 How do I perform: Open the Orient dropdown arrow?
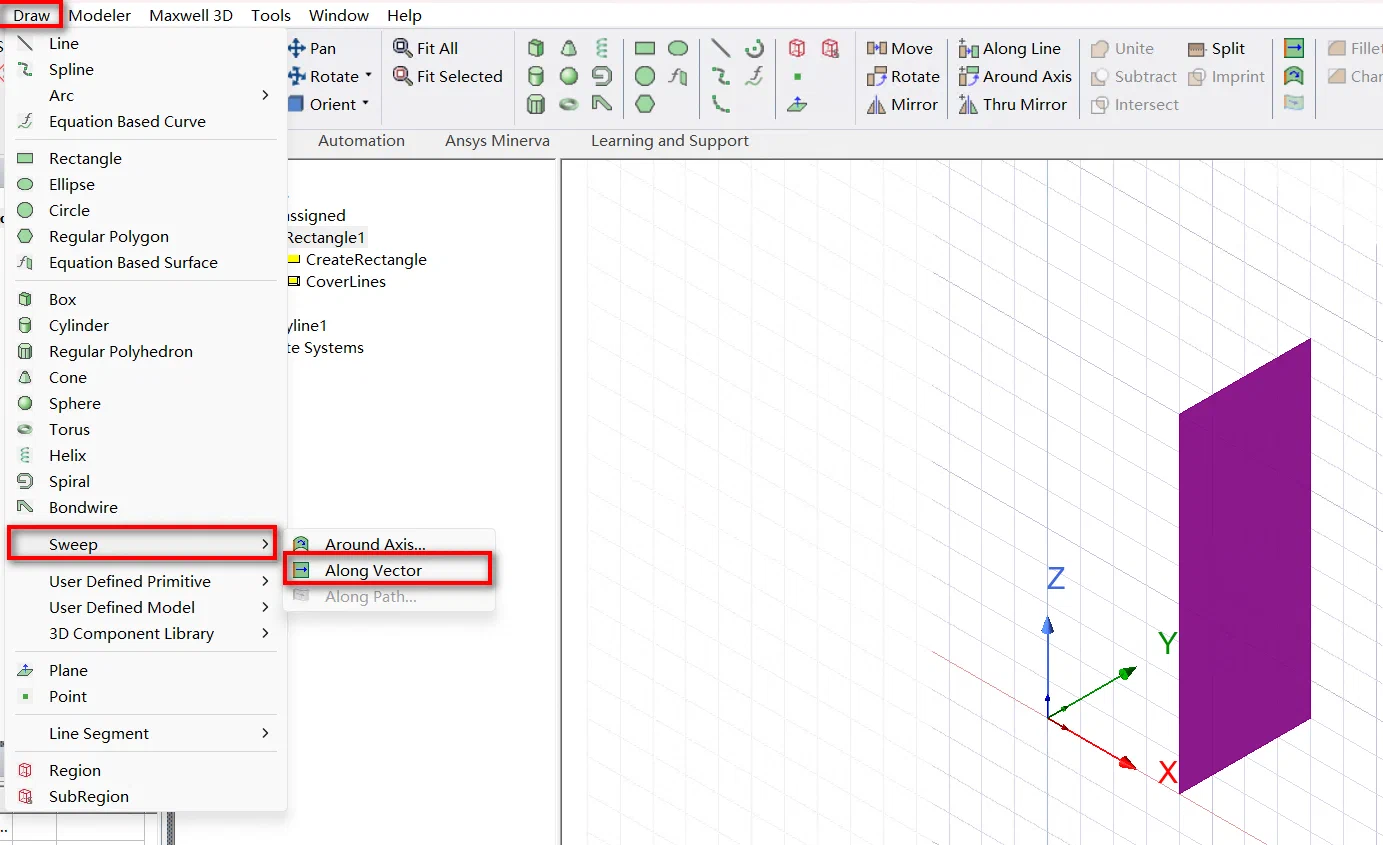point(365,104)
